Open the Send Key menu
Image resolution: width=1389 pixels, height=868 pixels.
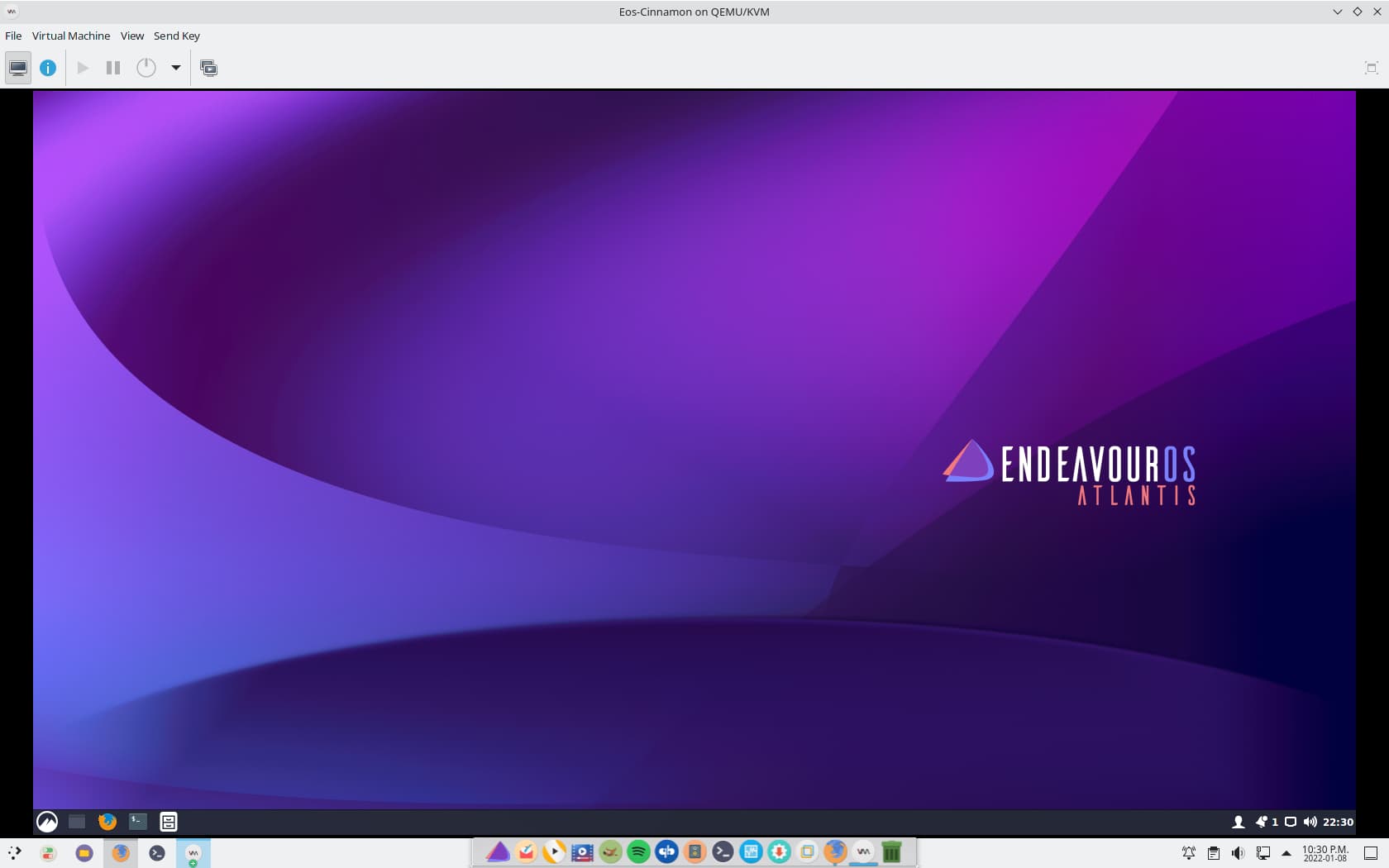click(x=177, y=36)
